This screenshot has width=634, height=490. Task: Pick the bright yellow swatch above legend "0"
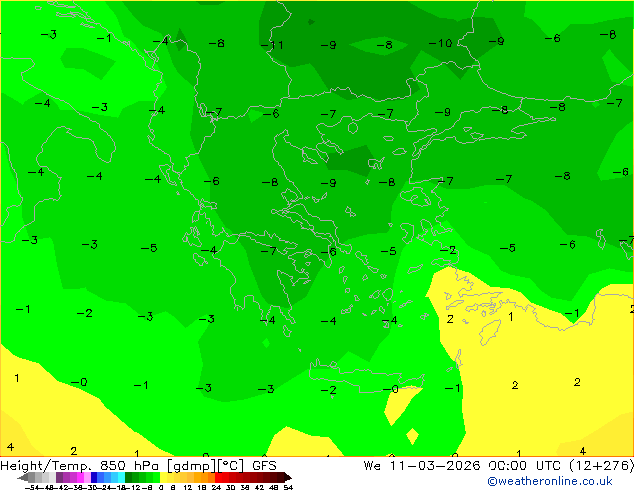163,477
